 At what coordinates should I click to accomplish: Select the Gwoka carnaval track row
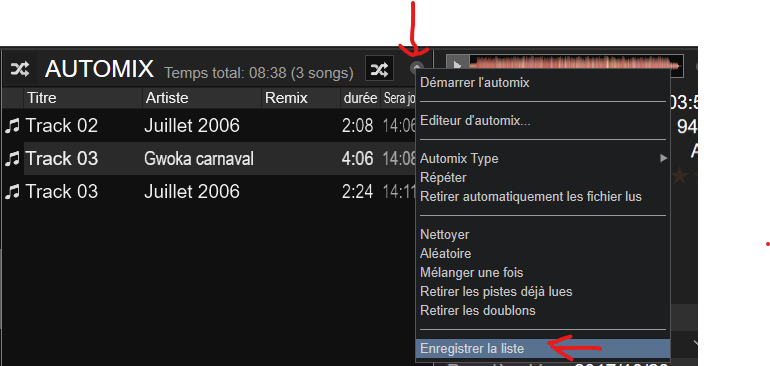coord(211,159)
